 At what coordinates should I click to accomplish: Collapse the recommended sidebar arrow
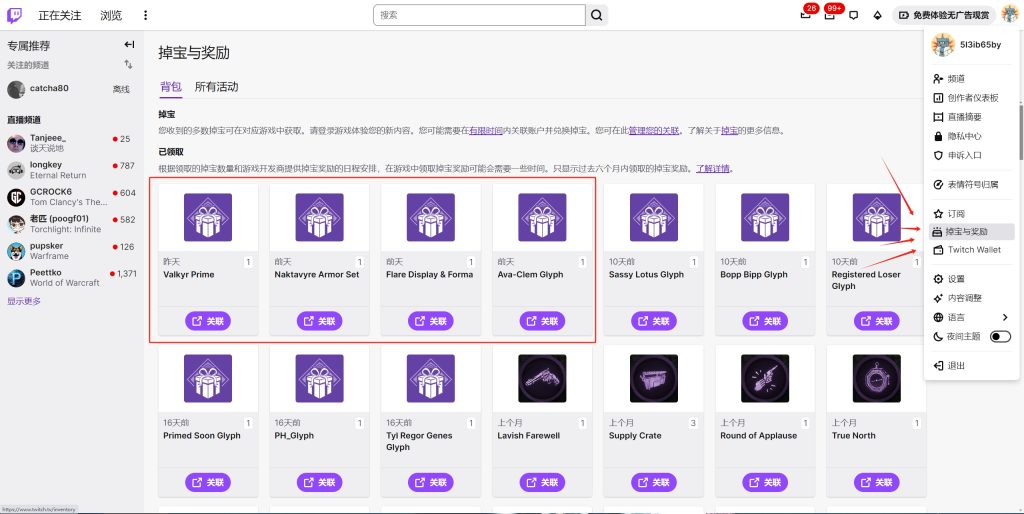tap(129, 44)
